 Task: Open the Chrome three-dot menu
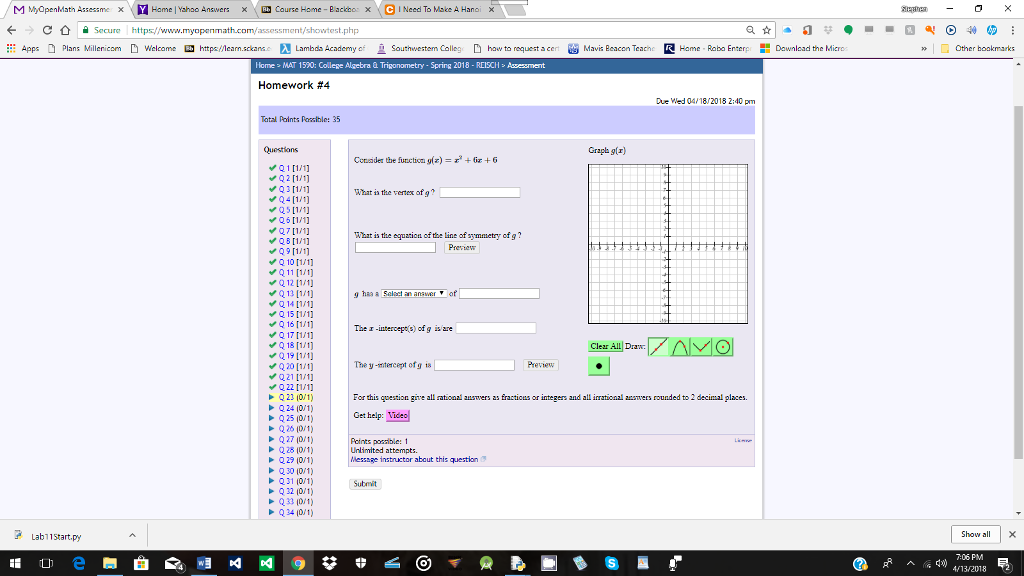point(1013,30)
